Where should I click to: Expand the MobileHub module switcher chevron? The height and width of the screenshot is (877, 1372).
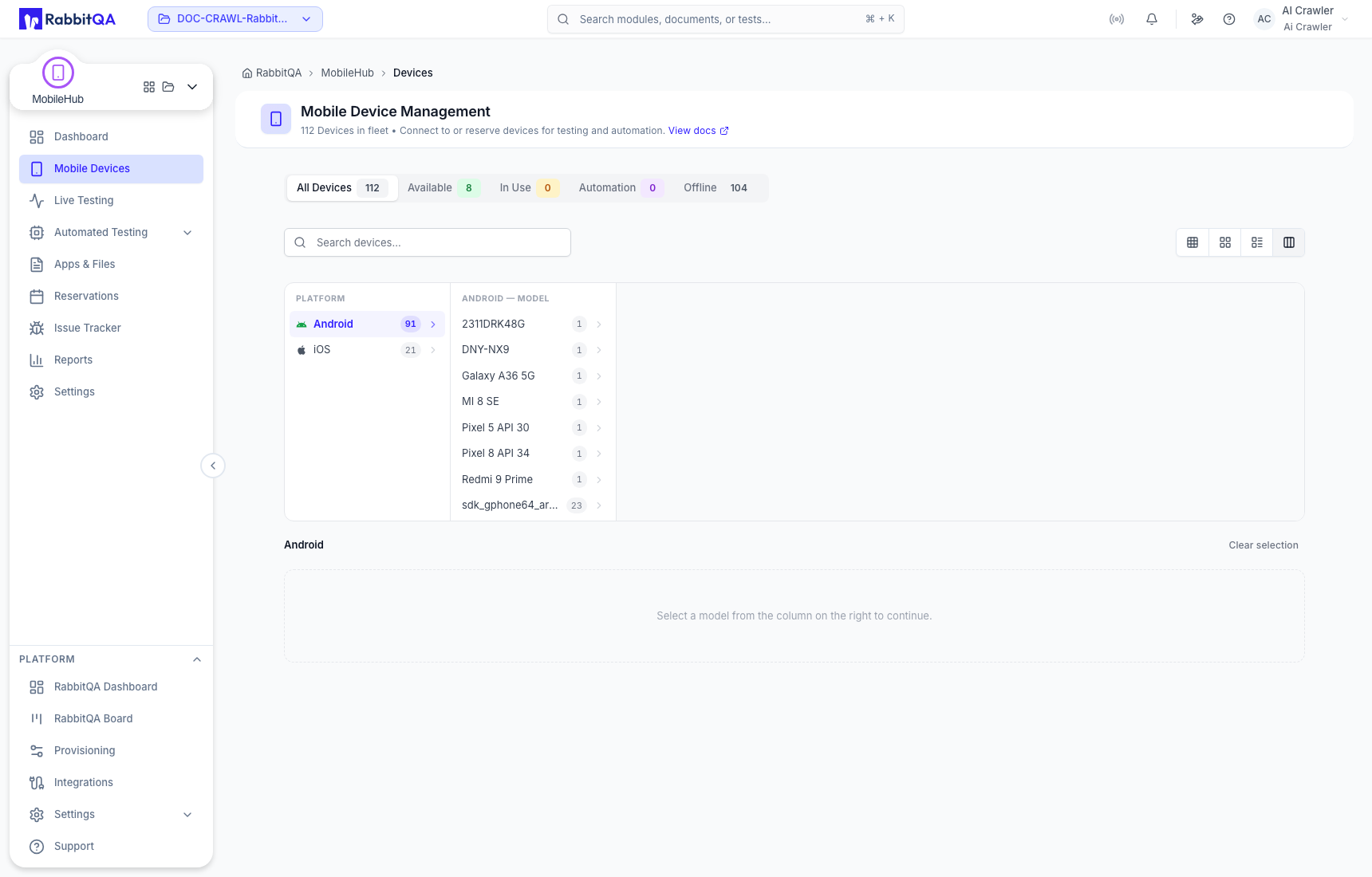[x=192, y=87]
